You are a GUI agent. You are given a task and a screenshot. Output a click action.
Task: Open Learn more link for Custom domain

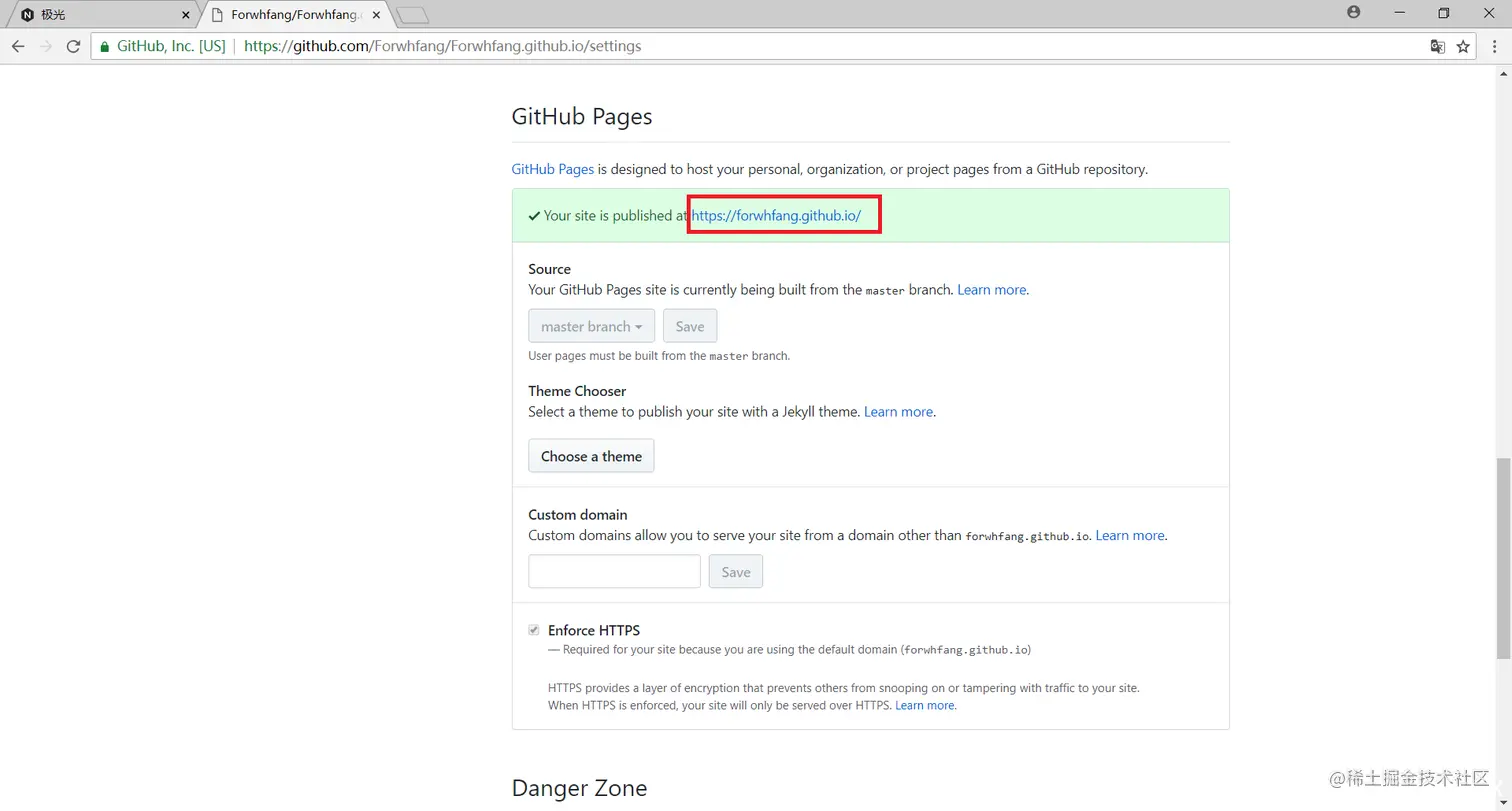[x=1130, y=536]
